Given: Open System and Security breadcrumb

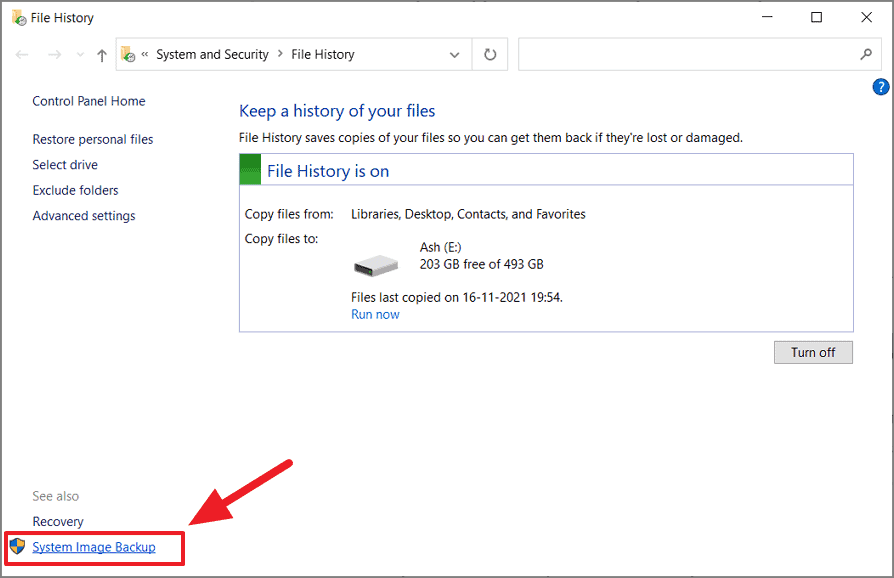Looking at the screenshot, I should click(x=212, y=54).
